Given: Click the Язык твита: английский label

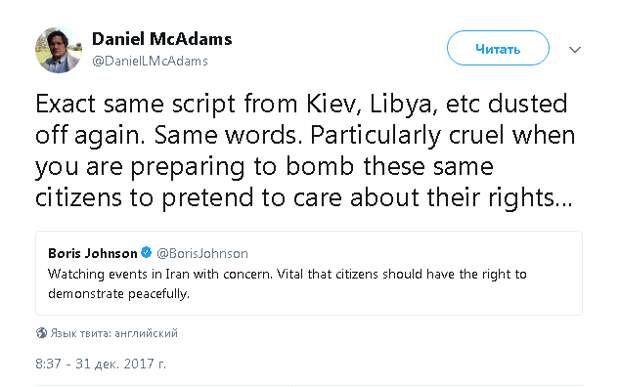Looking at the screenshot, I should 114,333.
